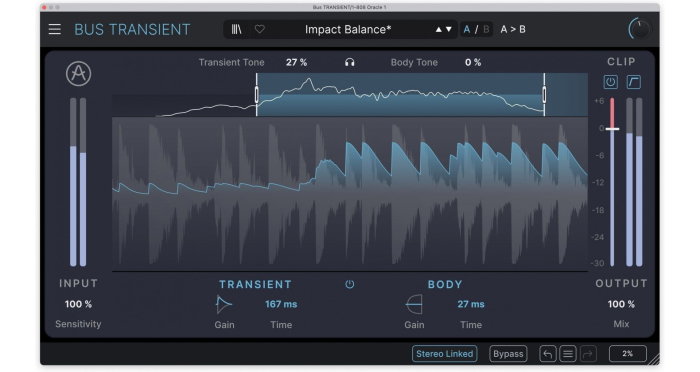Toggle the headphones listen icon

tap(350, 63)
